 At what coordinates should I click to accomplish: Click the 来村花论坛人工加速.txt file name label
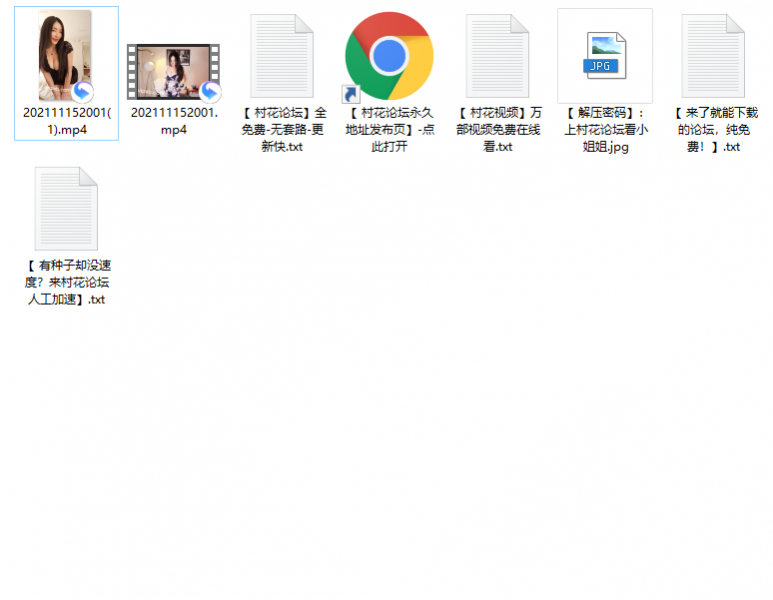[66, 282]
